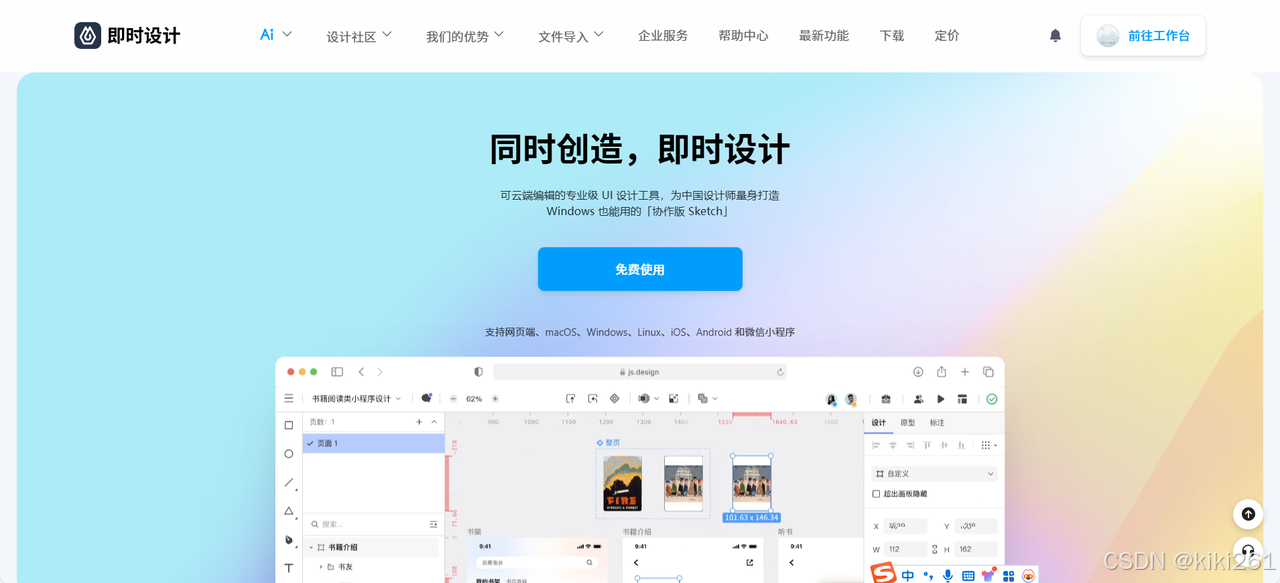Select the Line tool
Viewport: 1280px width, 583px height.
click(x=289, y=482)
